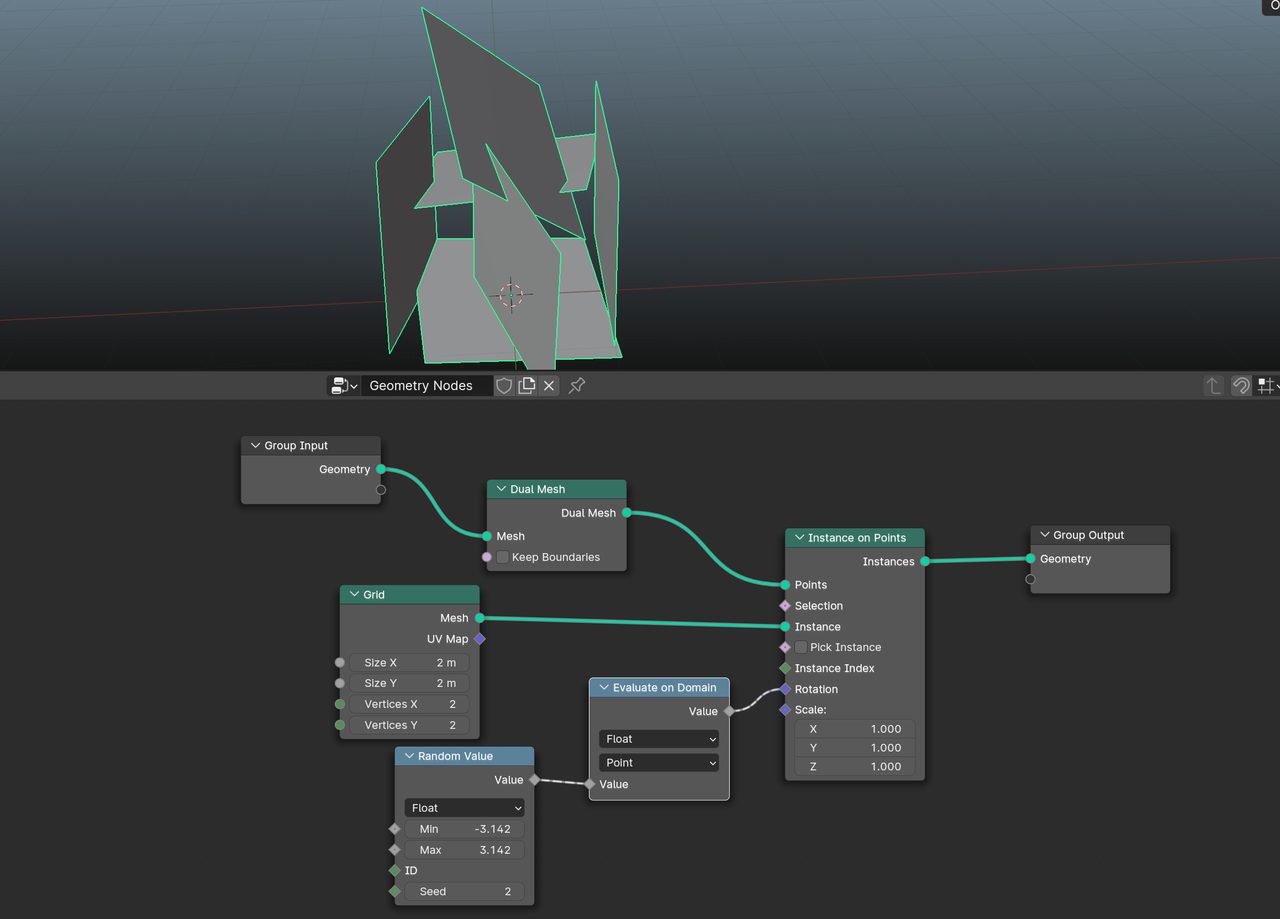1280x919 pixels.
Task: Toggle node snapping magnet icon
Action: point(1241,386)
